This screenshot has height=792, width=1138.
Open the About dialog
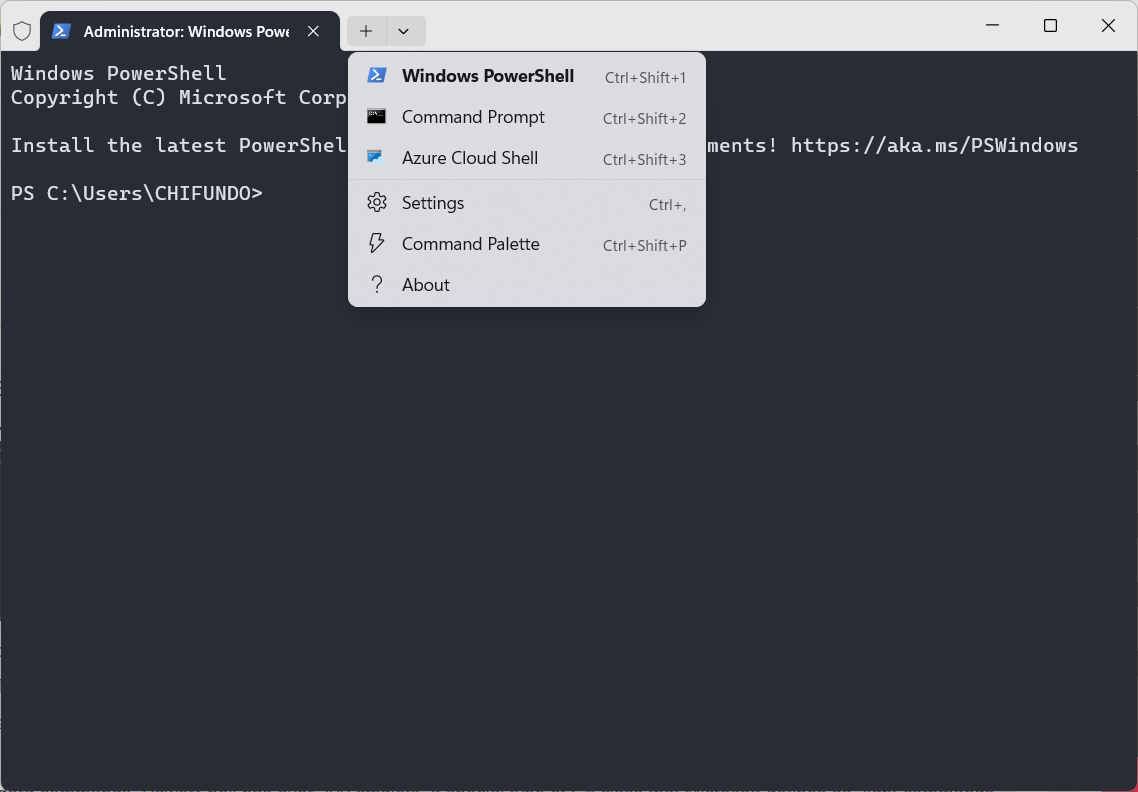click(426, 285)
